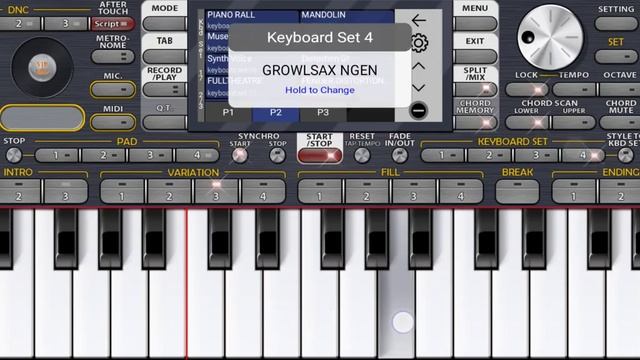Screen dimensions: 640x360
Task: Toggle the MIC. button
Action: click(x=113, y=90)
